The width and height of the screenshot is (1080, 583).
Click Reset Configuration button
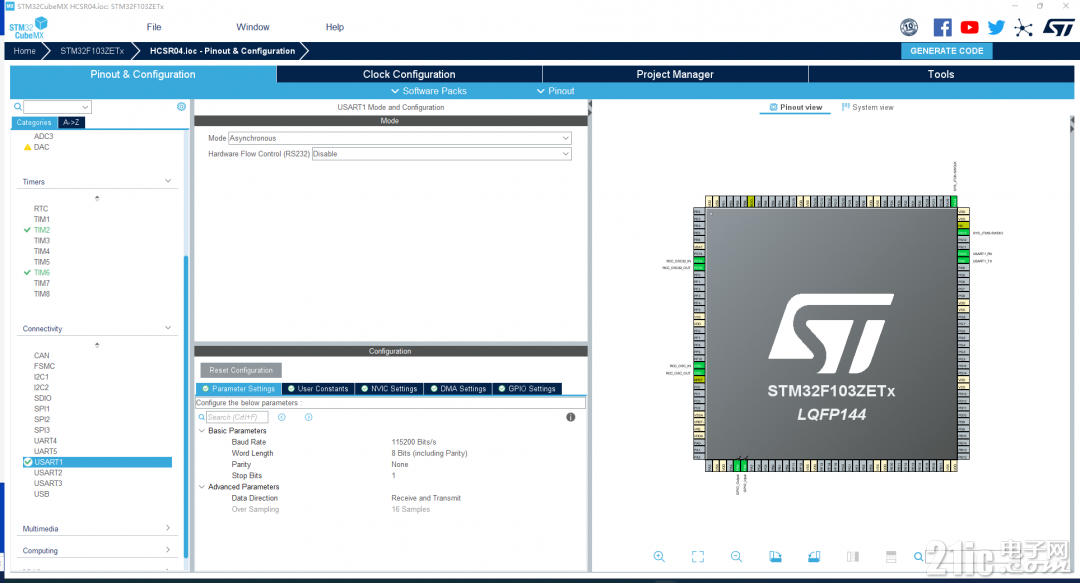click(x=241, y=370)
